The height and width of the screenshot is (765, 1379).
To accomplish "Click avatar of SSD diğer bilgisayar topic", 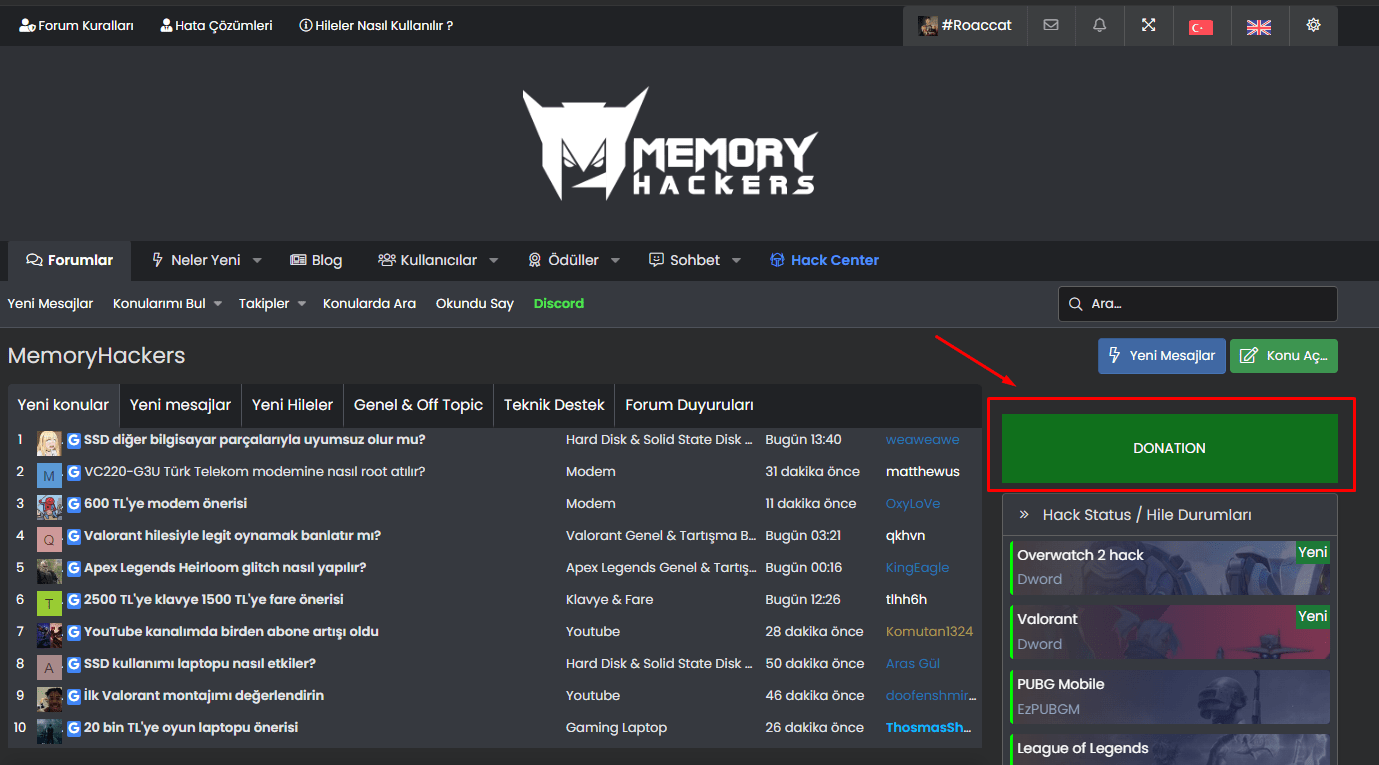I will coord(49,443).
